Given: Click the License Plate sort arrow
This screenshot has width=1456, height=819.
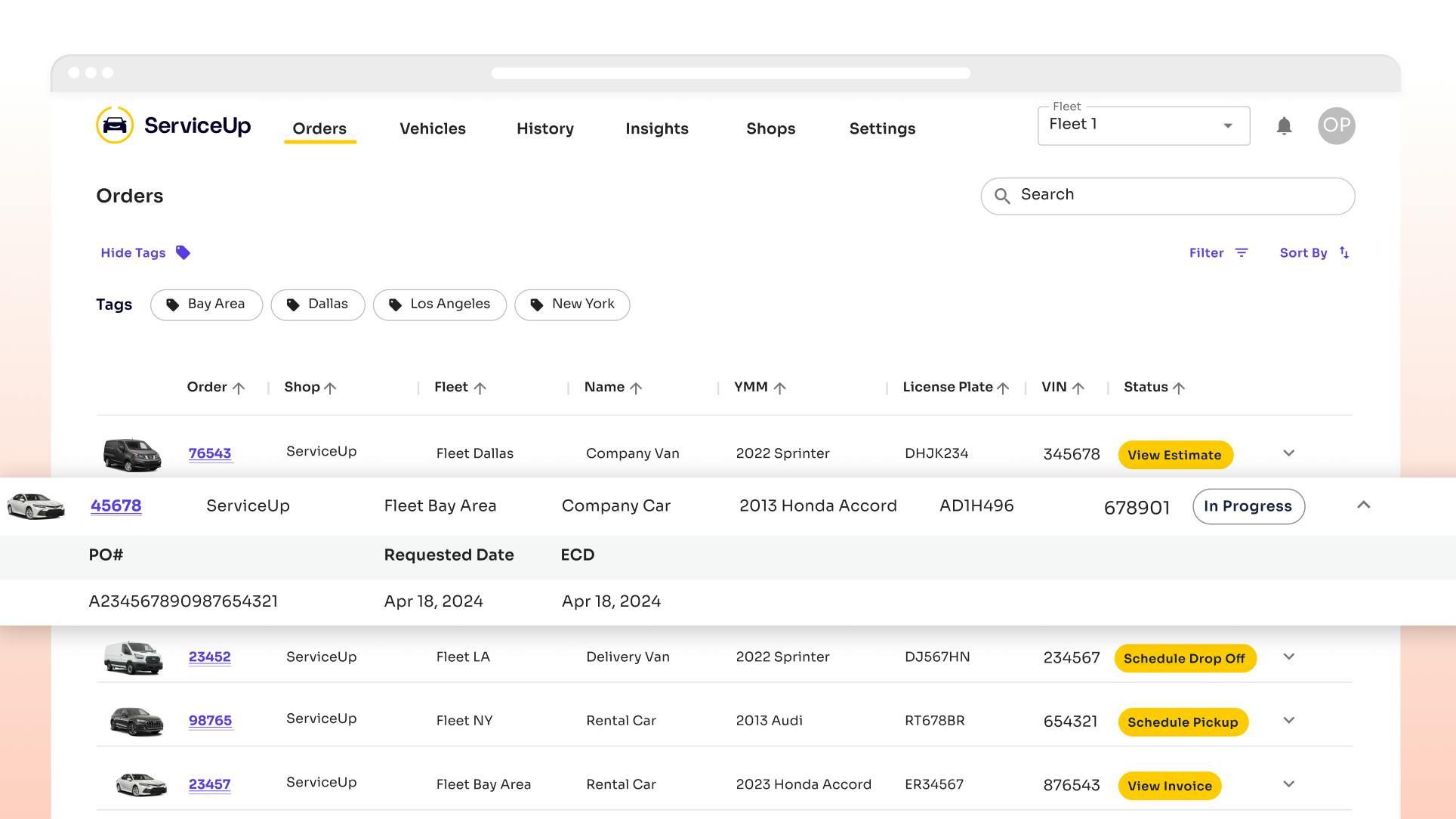Looking at the screenshot, I should click(x=1003, y=388).
